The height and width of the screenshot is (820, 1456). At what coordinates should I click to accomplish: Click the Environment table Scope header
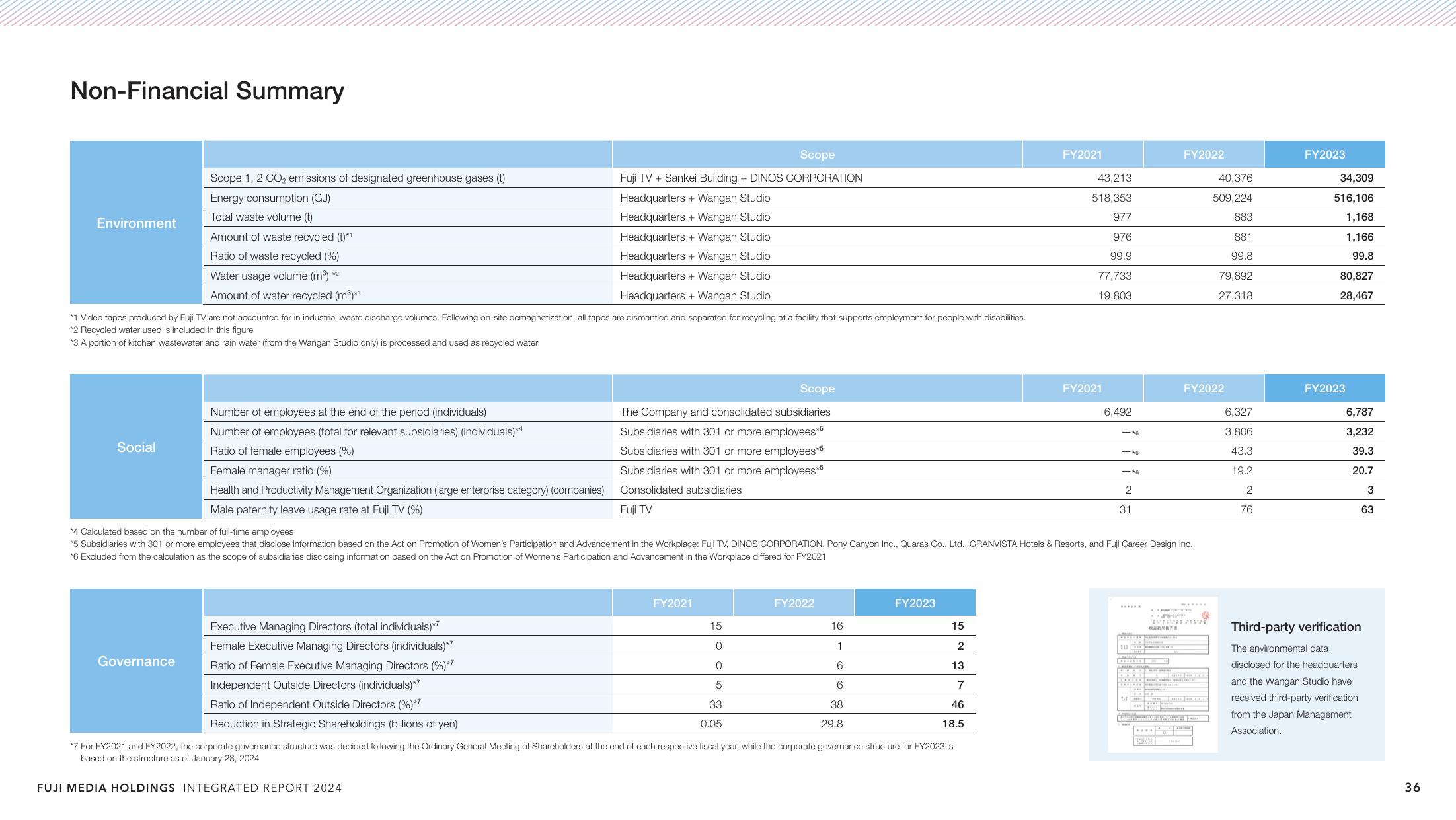pyautogui.click(x=817, y=155)
